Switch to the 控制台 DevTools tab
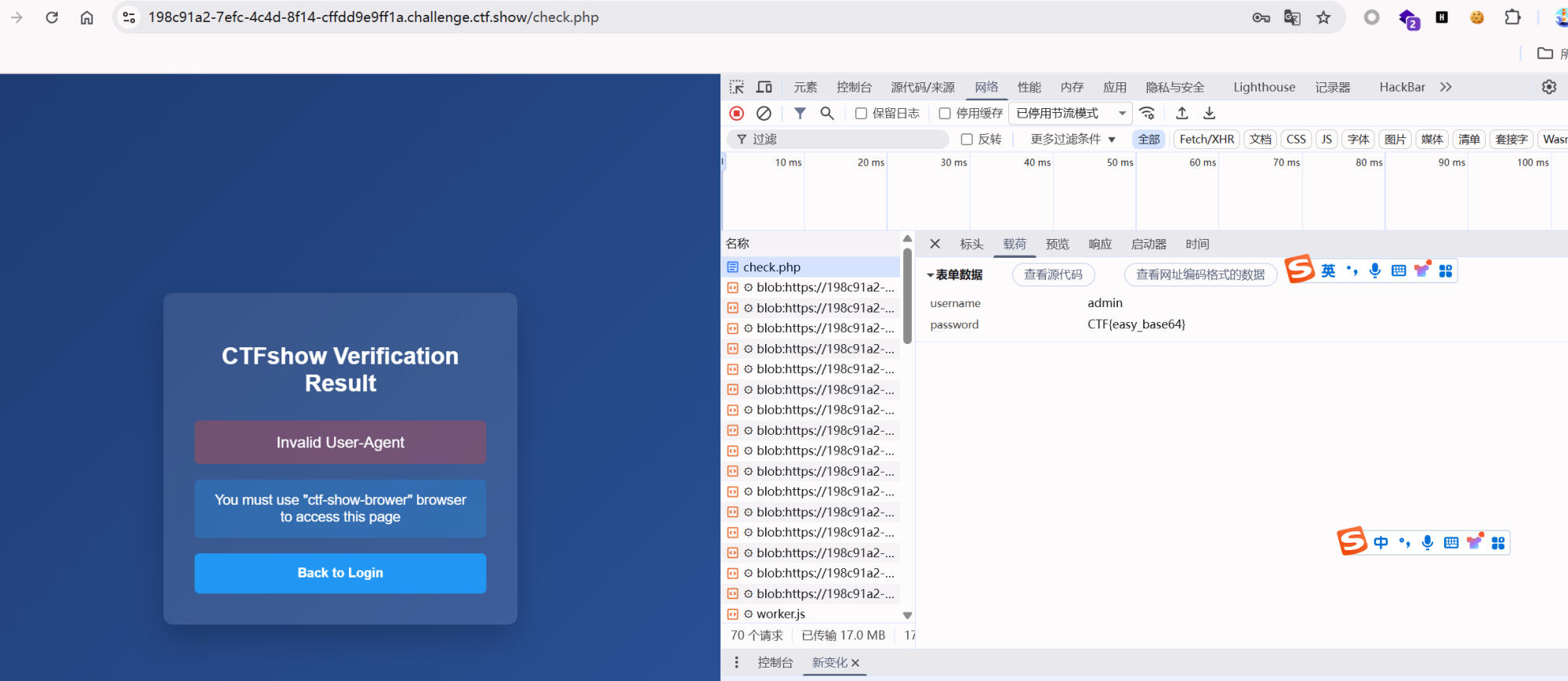 pos(853,87)
